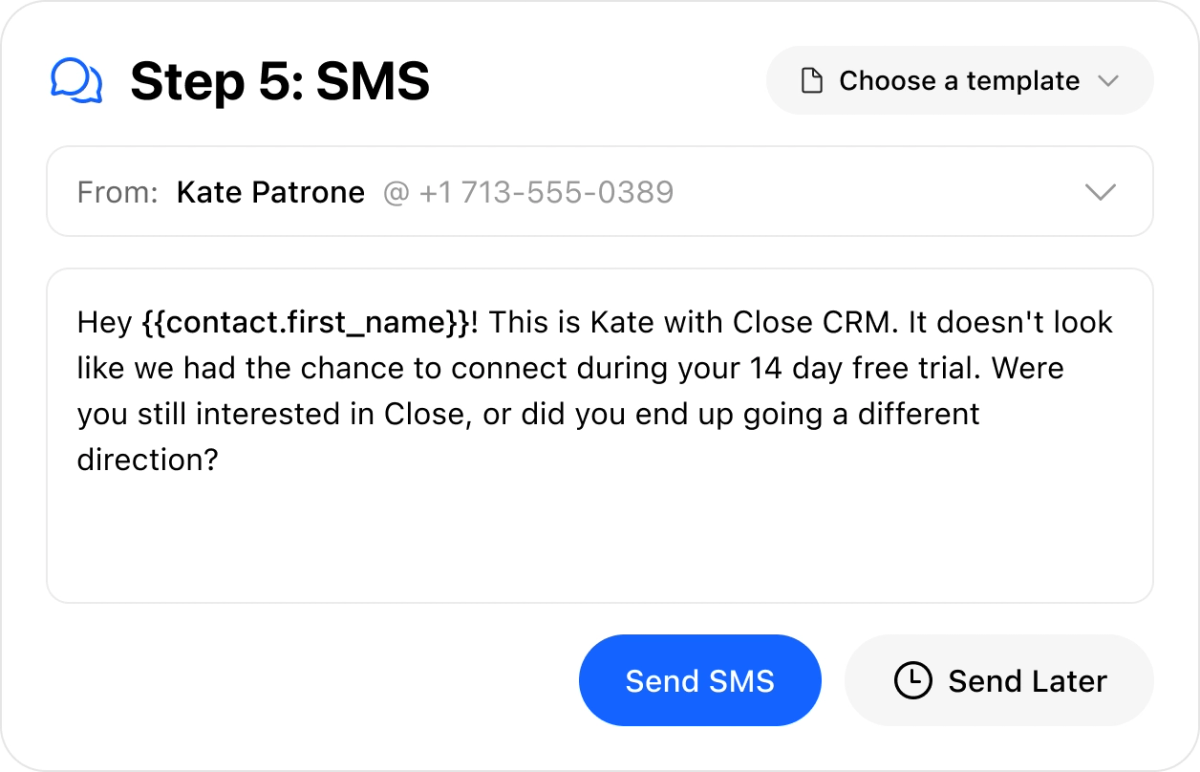The height and width of the screenshot is (772, 1200).
Task: Click the Step 5: SMS heading
Action: (280, 81)
